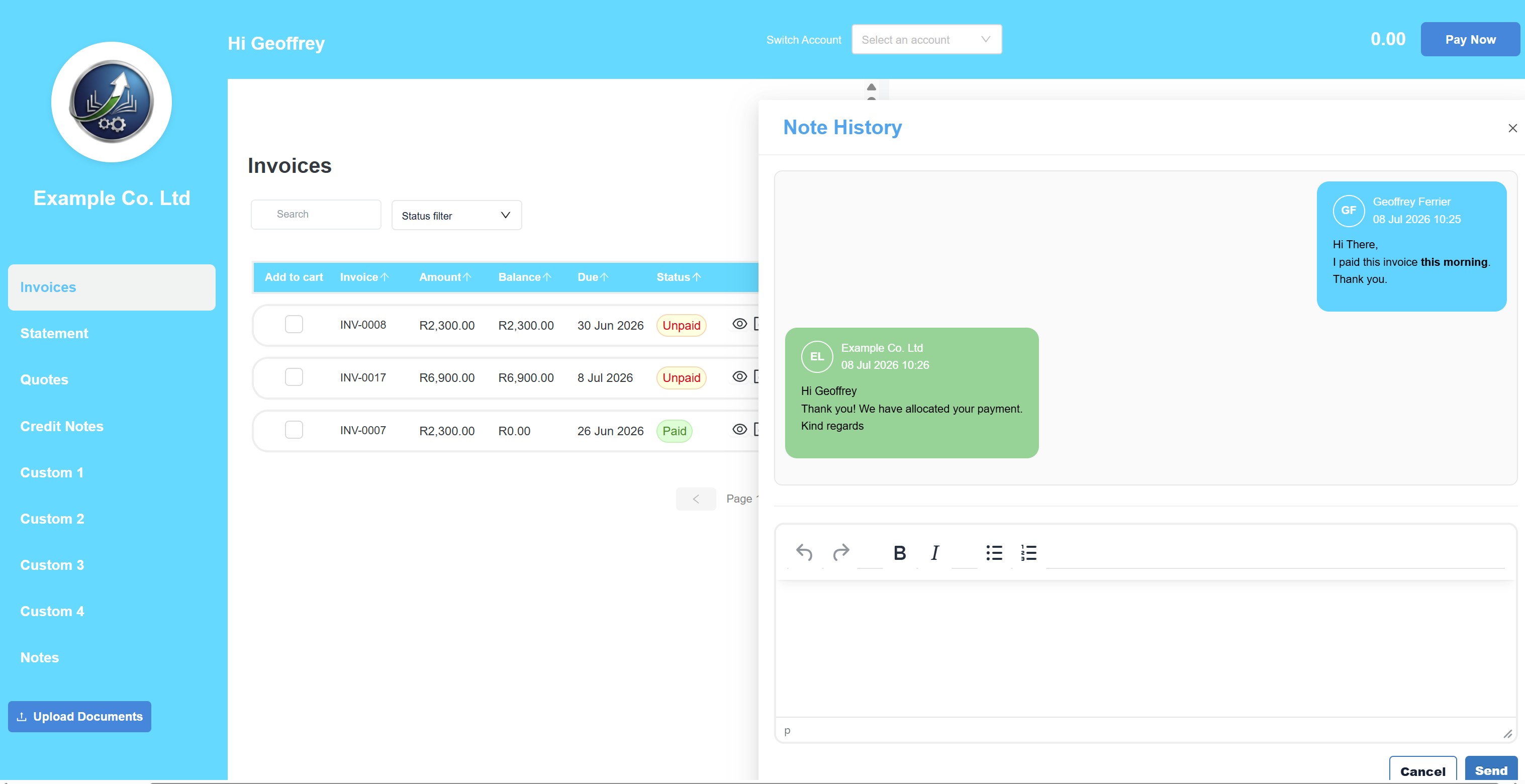Sort by Balance column arrow
Viewport: 1525px width, 784px height.
tap(547, 277)
